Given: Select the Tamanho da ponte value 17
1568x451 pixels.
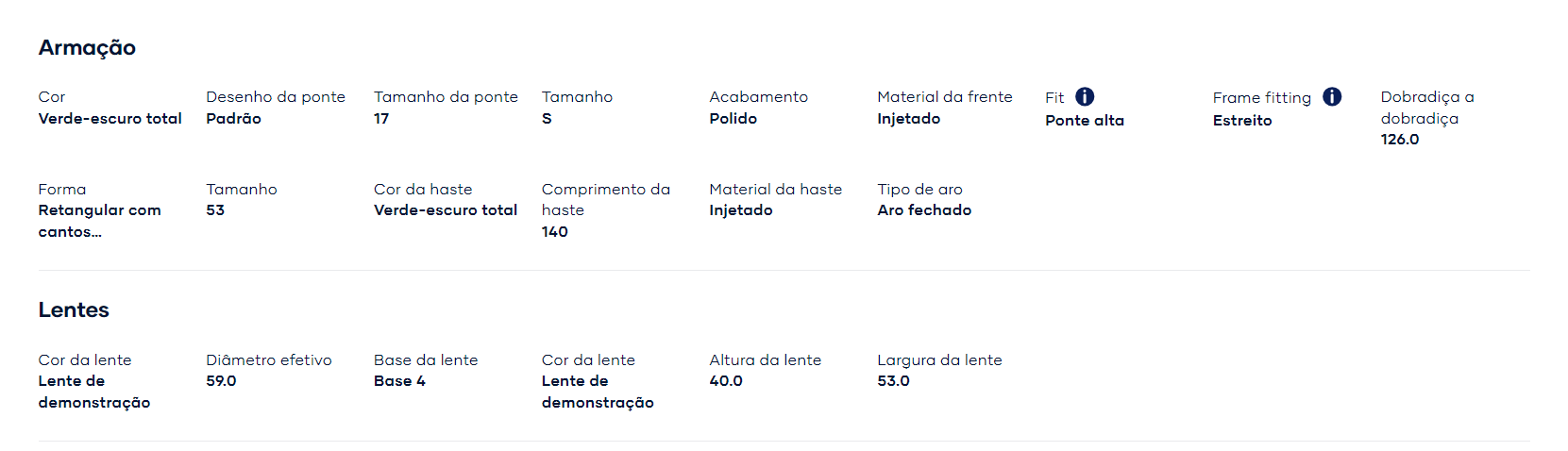Looking at the screenshot, I should (381, 119).
